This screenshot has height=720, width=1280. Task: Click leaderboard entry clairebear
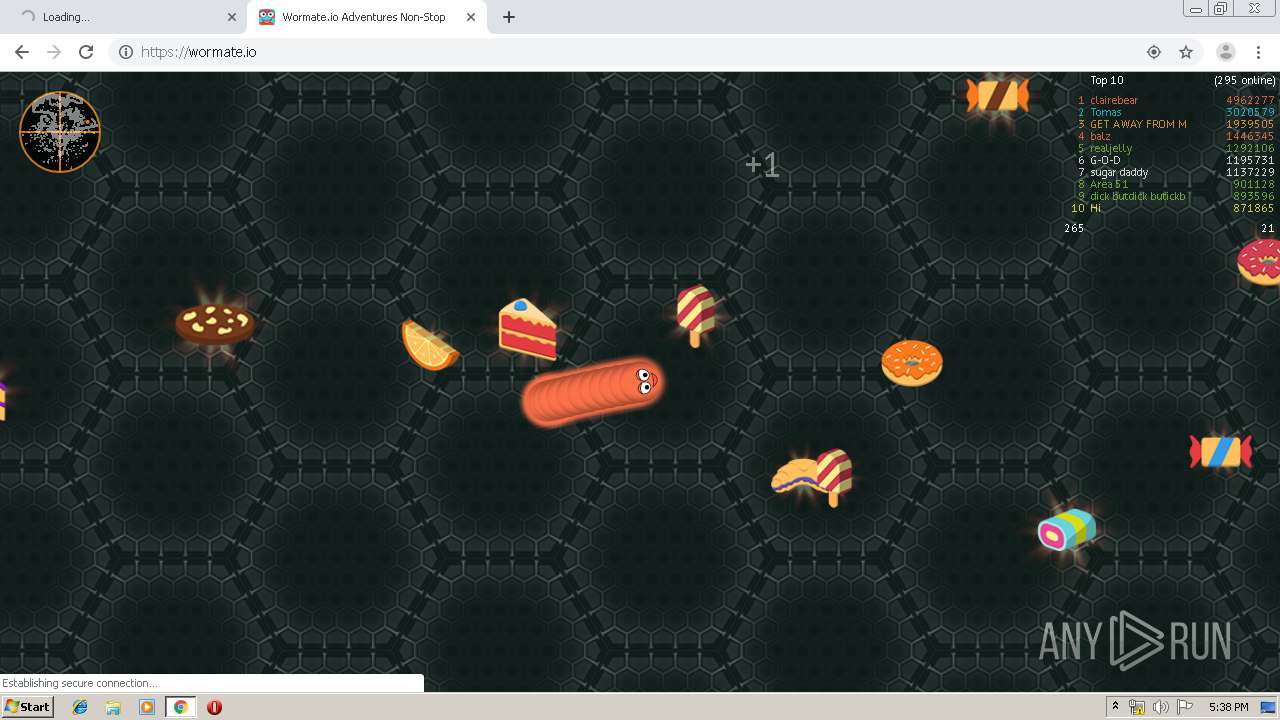click(1176, 100)
